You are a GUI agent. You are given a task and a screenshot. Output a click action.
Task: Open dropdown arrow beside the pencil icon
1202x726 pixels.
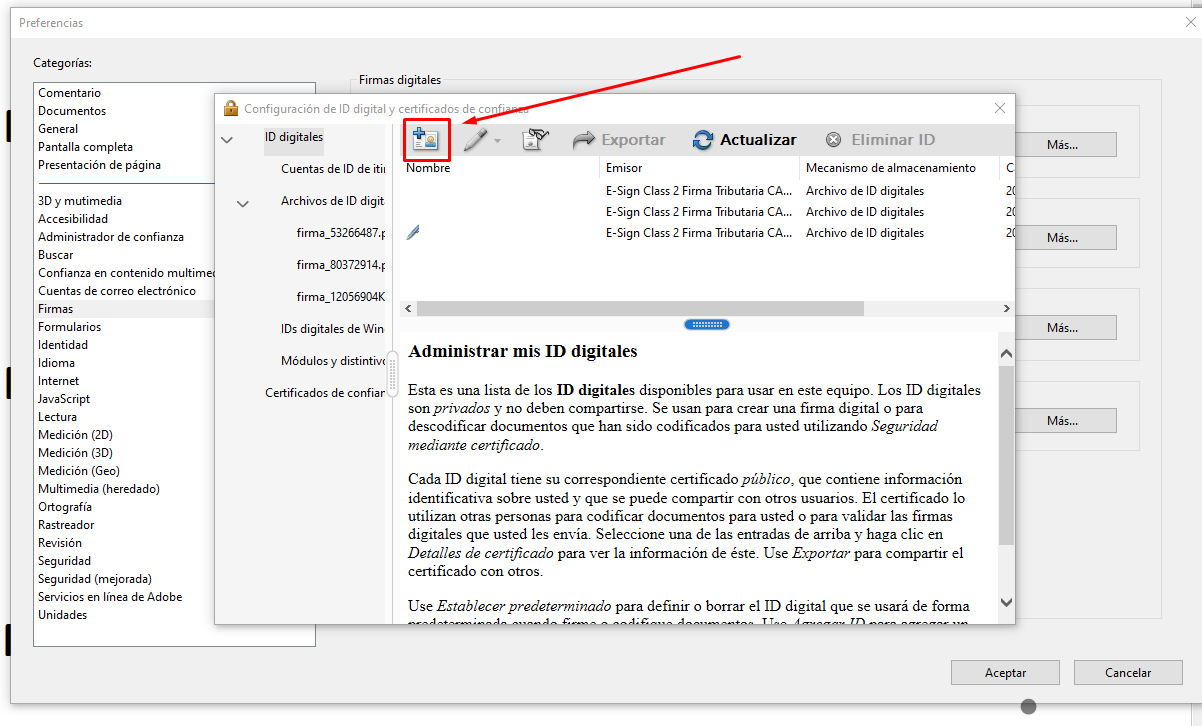click(497, 141)
